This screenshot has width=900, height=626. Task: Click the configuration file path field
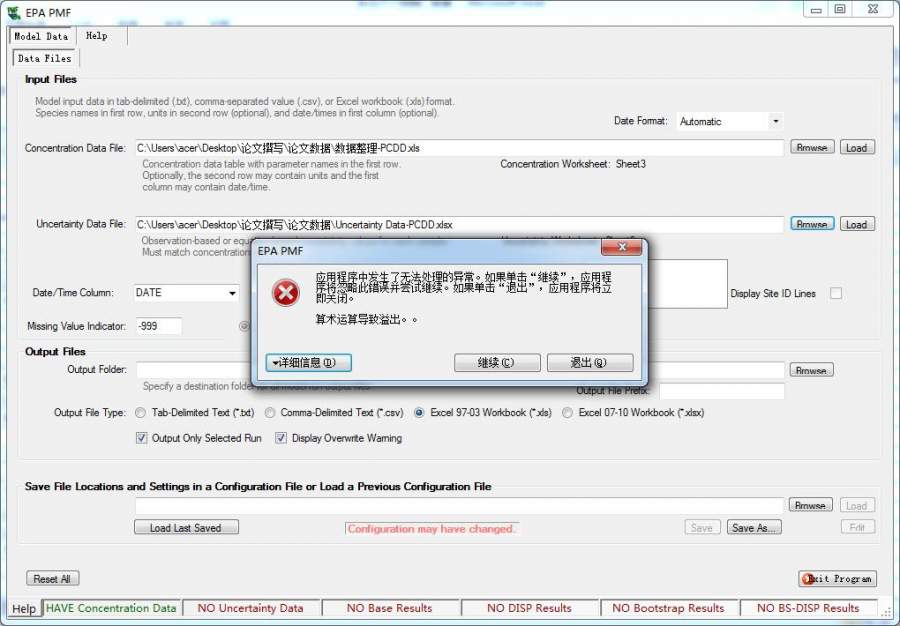(459, 506)
